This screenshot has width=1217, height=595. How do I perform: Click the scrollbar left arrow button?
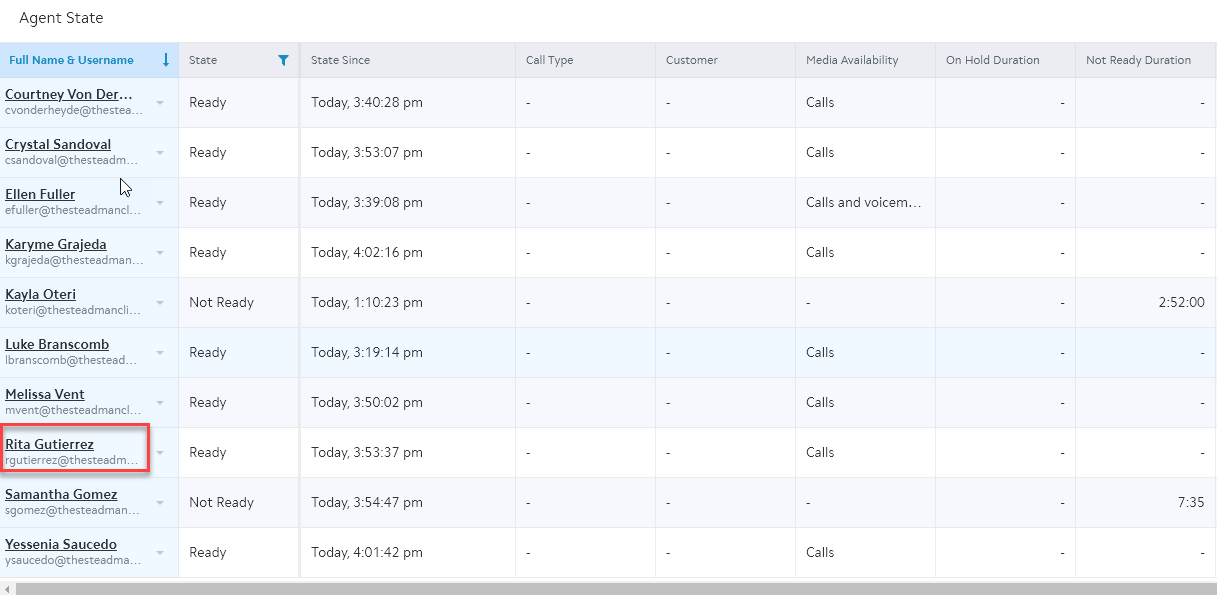pyautogui.click(x=7, y=589)
